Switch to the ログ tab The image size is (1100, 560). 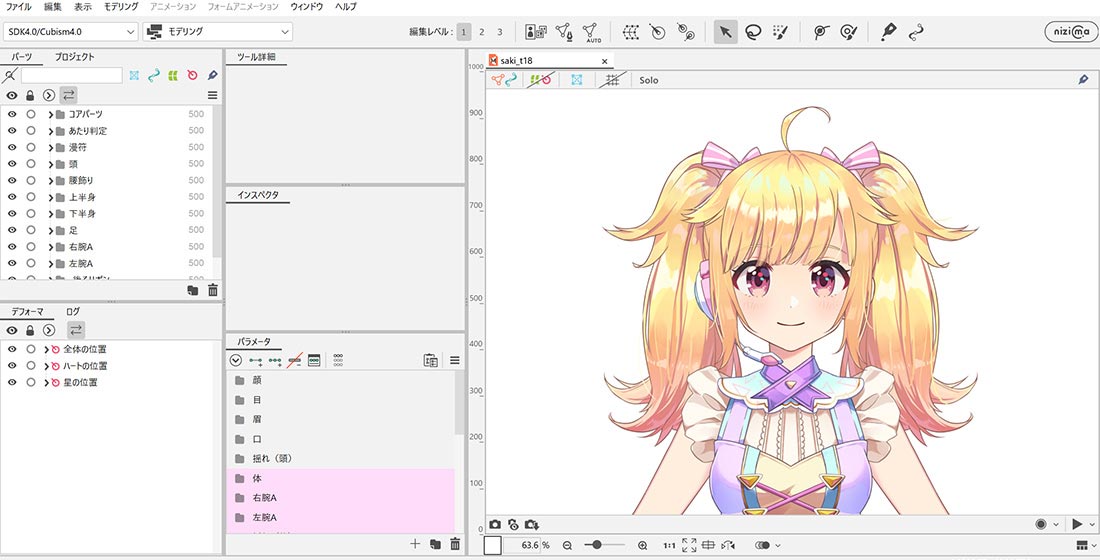pyautogui.click(x=73, y=311)
